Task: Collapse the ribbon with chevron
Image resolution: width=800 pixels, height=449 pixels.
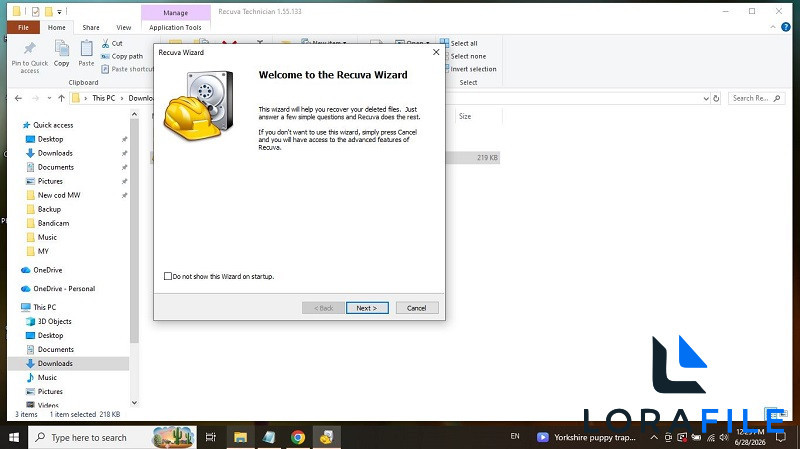Action: coord(773,27)
